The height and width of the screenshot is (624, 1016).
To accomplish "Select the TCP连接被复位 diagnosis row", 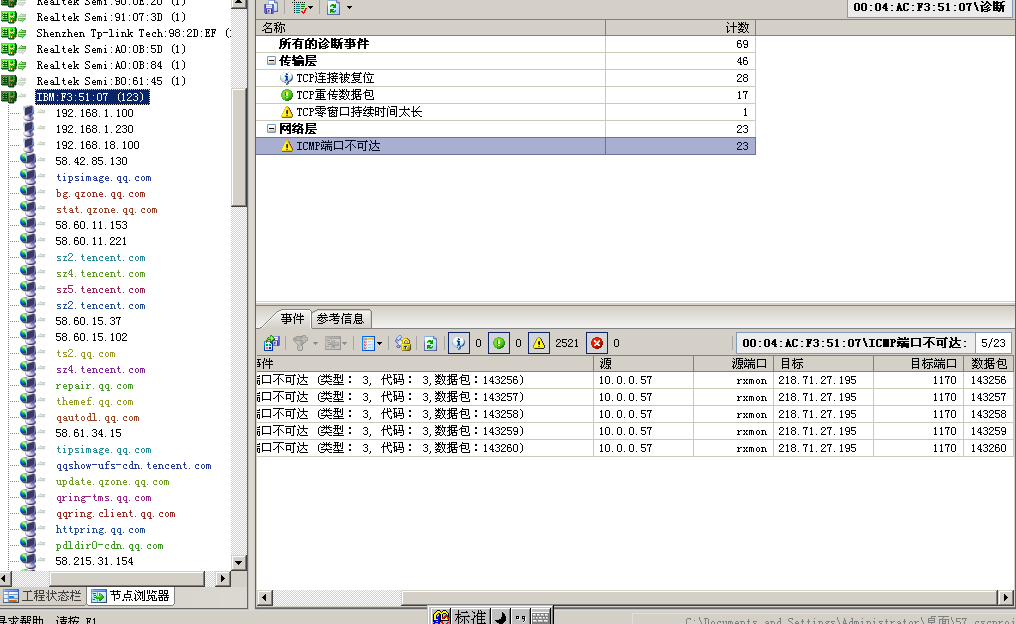I will (505, 78).
